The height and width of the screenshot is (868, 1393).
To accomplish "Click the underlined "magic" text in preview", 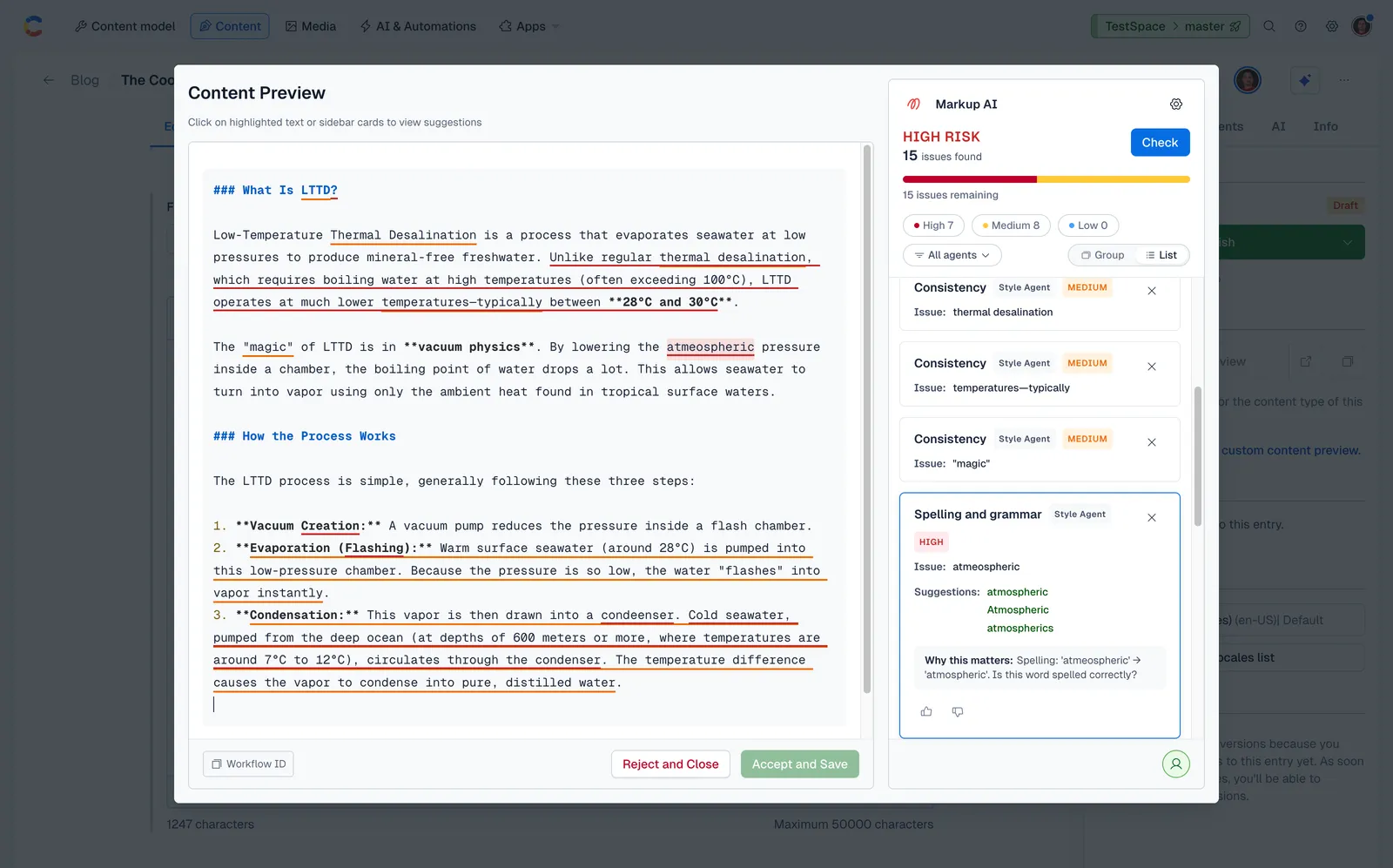I will click(268, 347).
